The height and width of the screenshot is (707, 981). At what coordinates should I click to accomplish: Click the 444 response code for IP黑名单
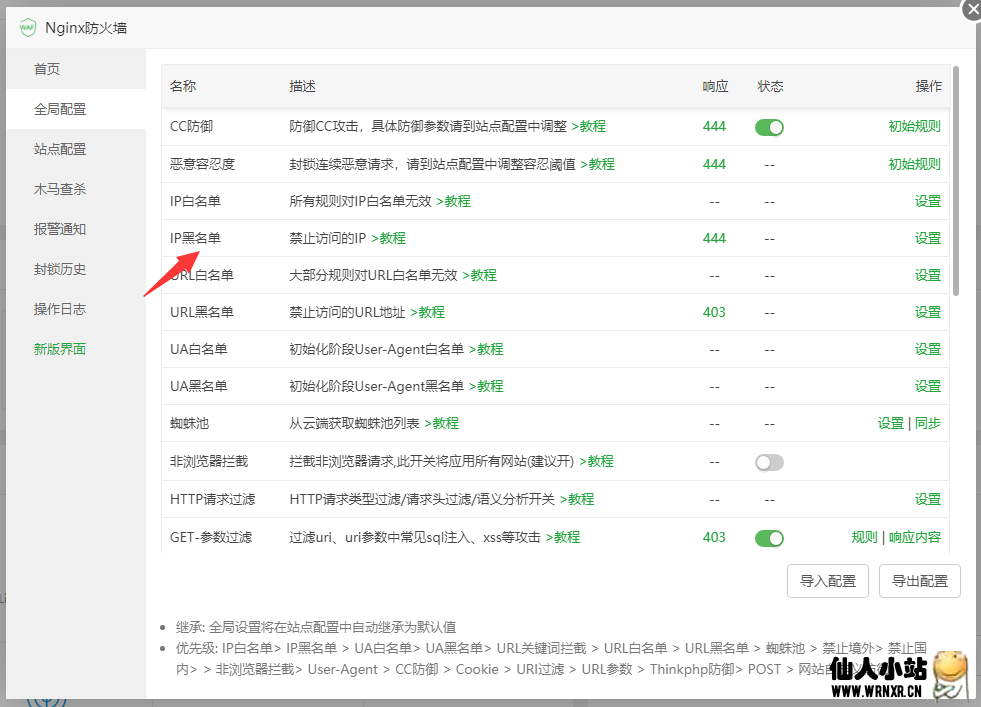point(714,238)
